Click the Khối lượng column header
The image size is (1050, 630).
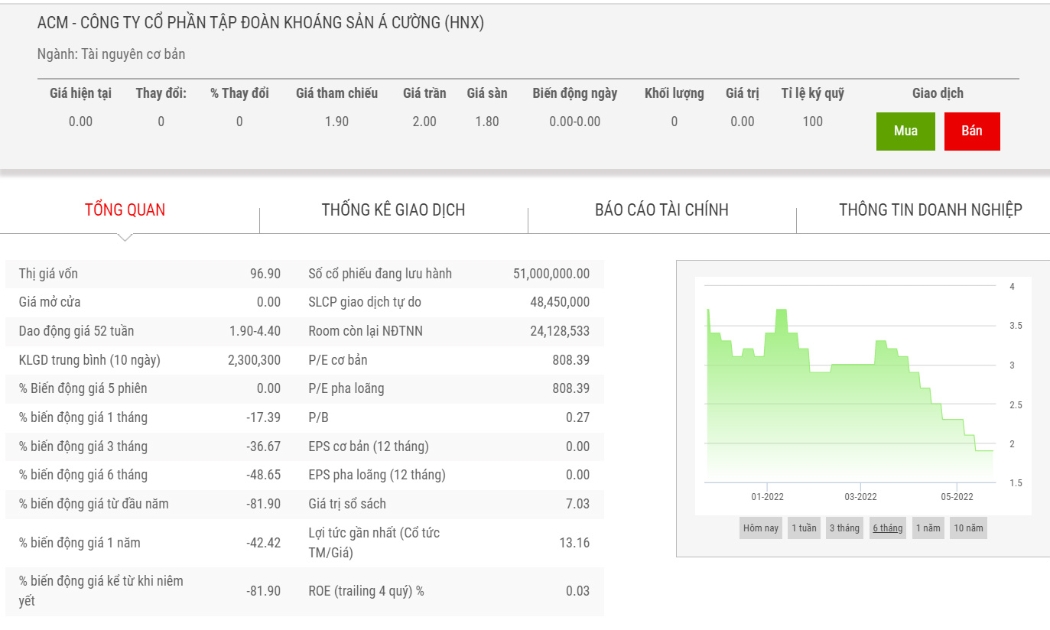(x=674, y=94)
